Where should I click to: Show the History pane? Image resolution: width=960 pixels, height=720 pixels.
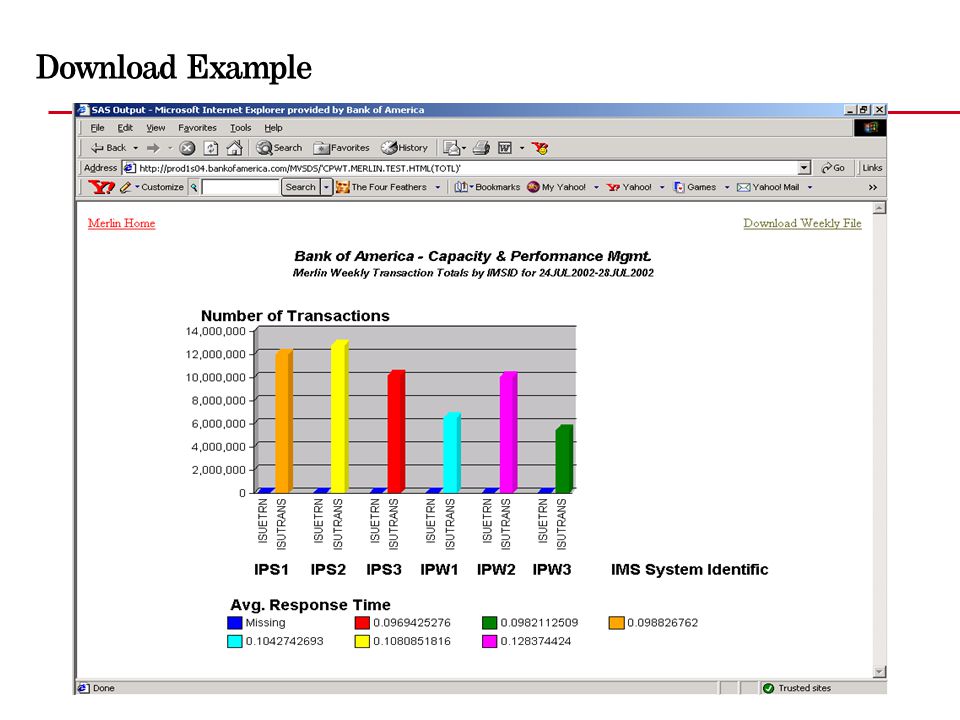[404, 148]
